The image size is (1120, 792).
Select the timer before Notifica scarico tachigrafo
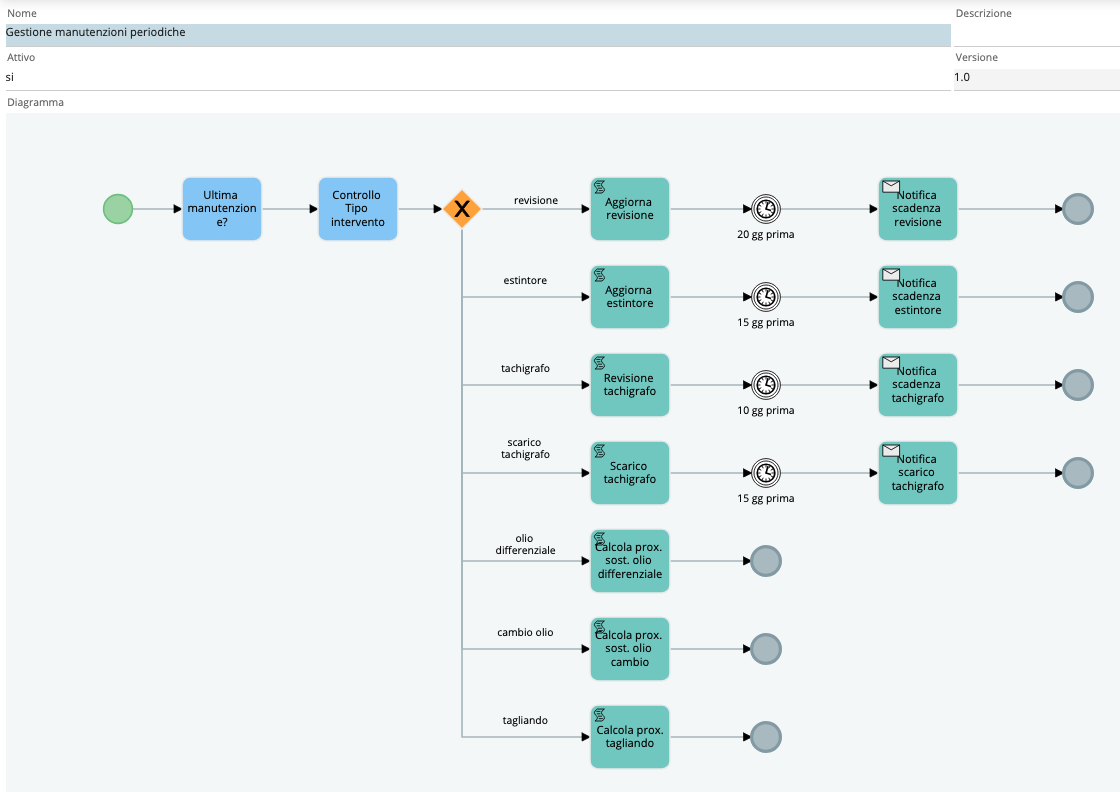[766, 473]
